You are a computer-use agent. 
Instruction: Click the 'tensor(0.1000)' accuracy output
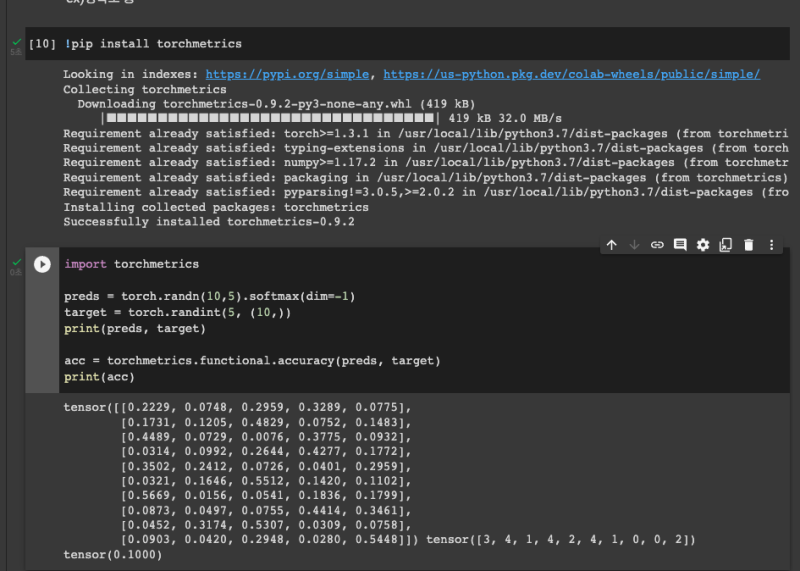point(113,555)
